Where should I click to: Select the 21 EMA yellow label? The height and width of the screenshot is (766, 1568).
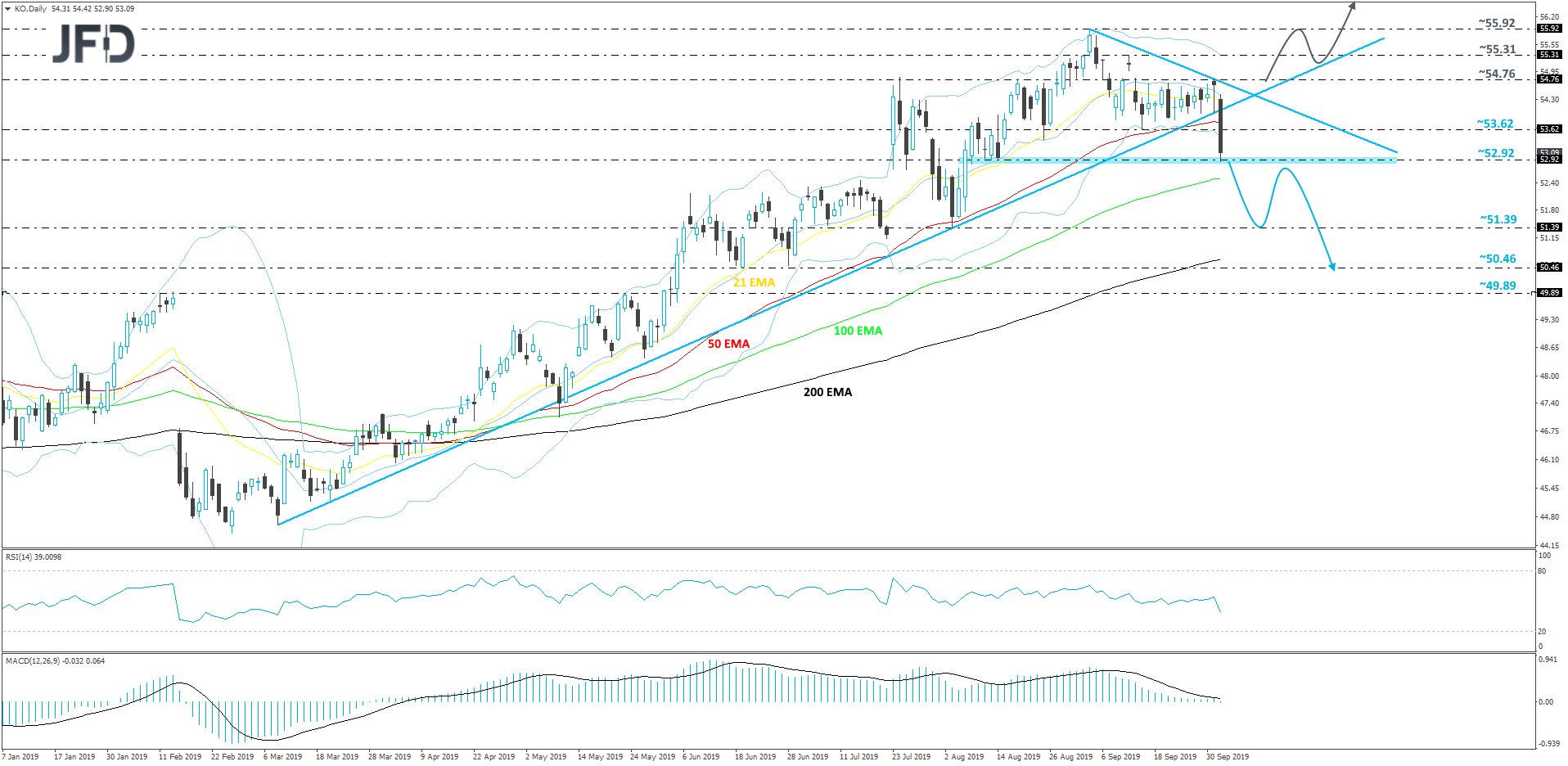pos(753,282)
